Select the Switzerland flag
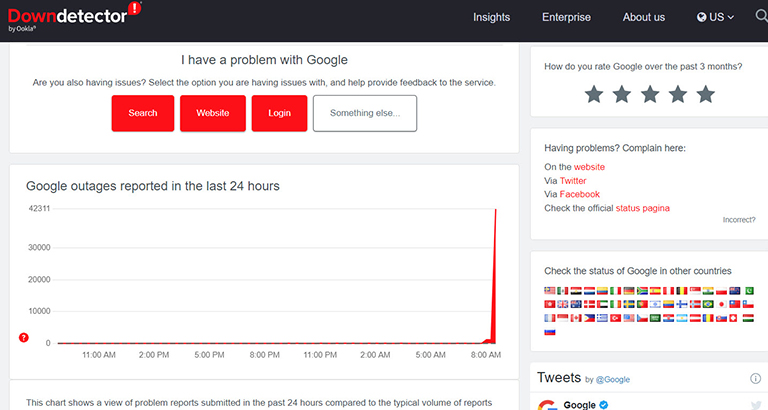 (733, 318)
